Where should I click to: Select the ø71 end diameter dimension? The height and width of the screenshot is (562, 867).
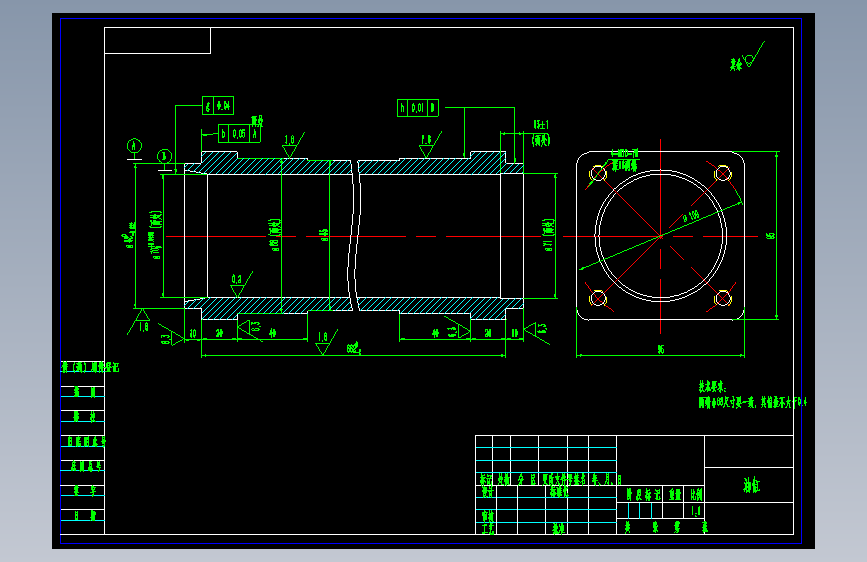click(548, 235)
